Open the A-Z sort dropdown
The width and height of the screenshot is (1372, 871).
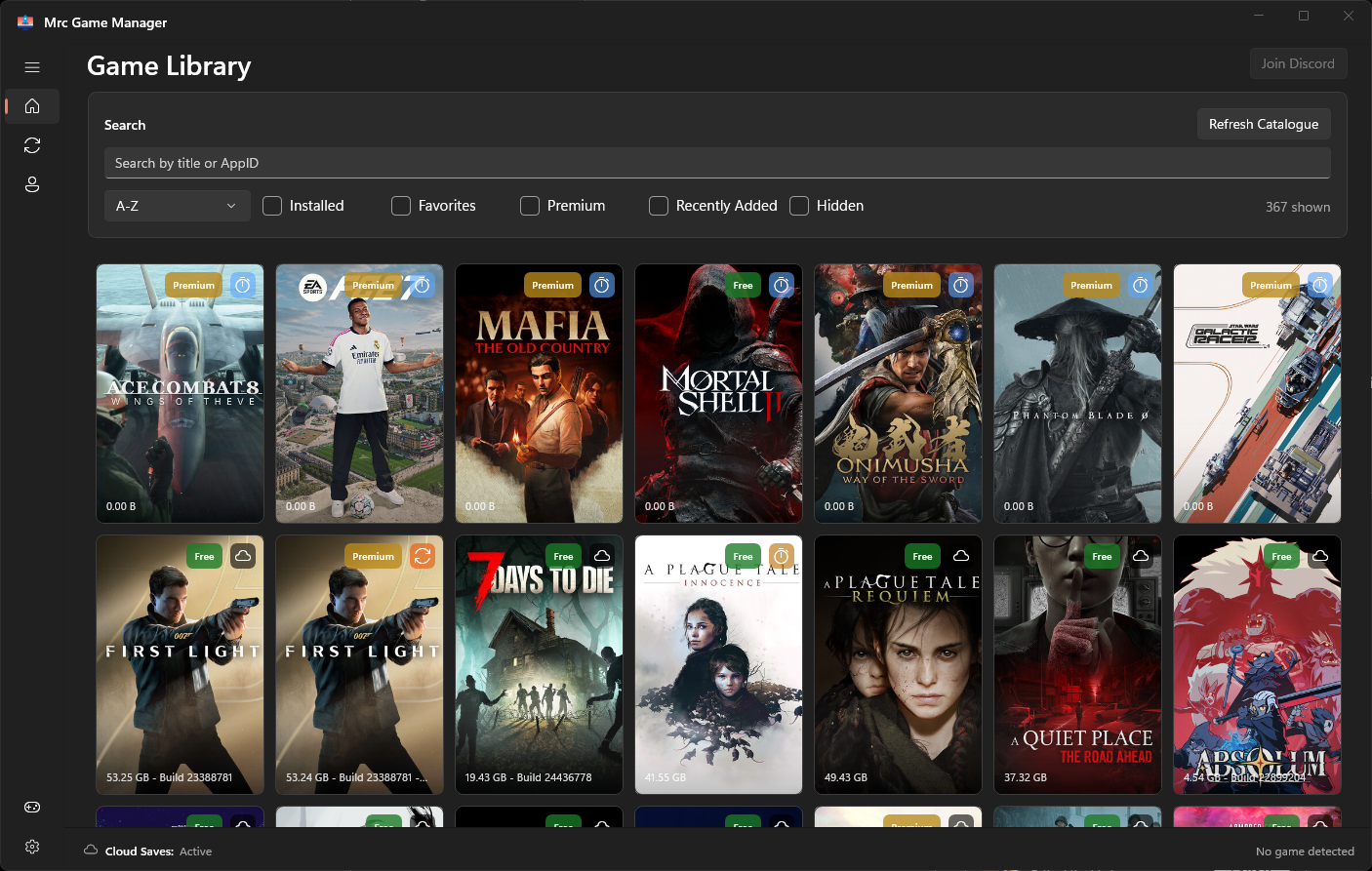tap(177, 206)
